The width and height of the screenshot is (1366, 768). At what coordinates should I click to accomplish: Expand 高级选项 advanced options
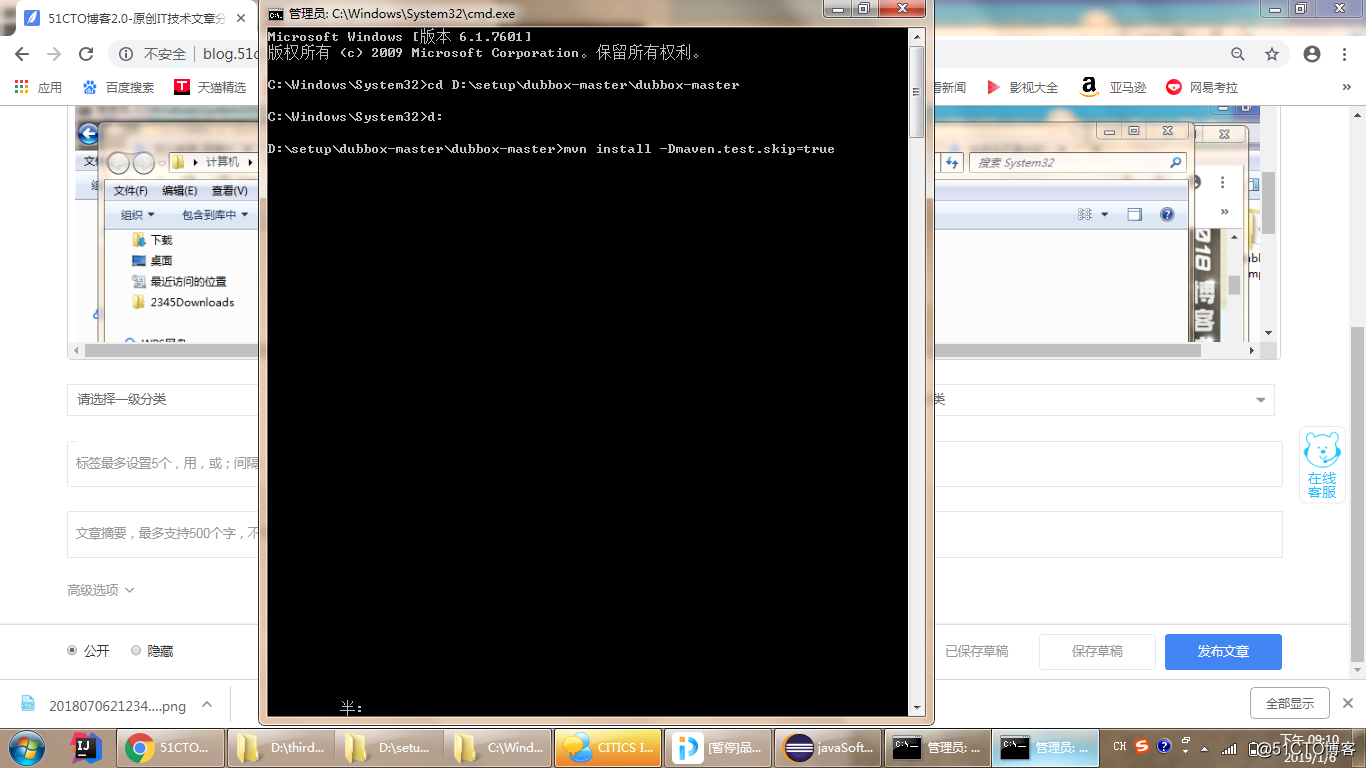click(101, 590)
